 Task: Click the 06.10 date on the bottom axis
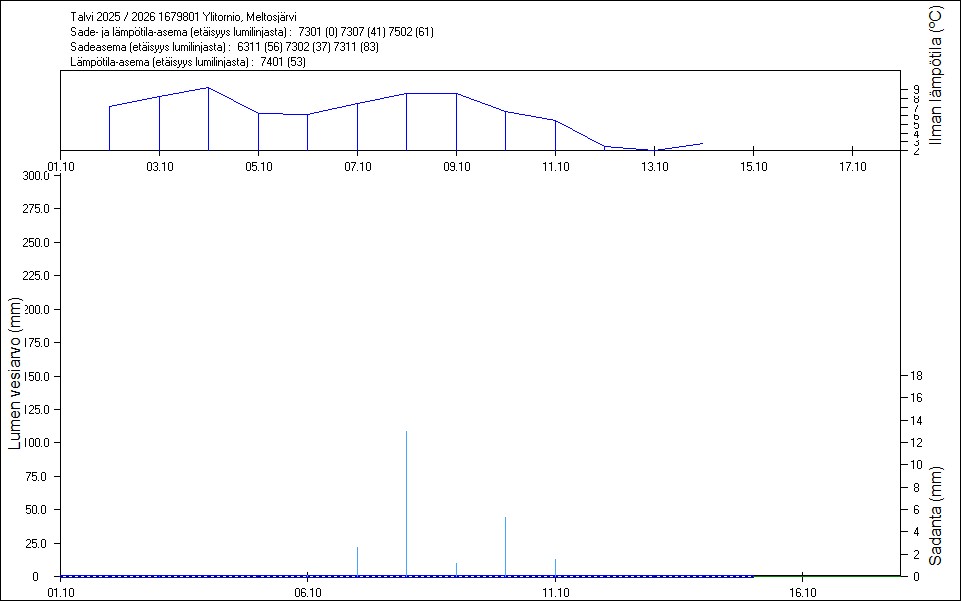(x=307, y=592)
